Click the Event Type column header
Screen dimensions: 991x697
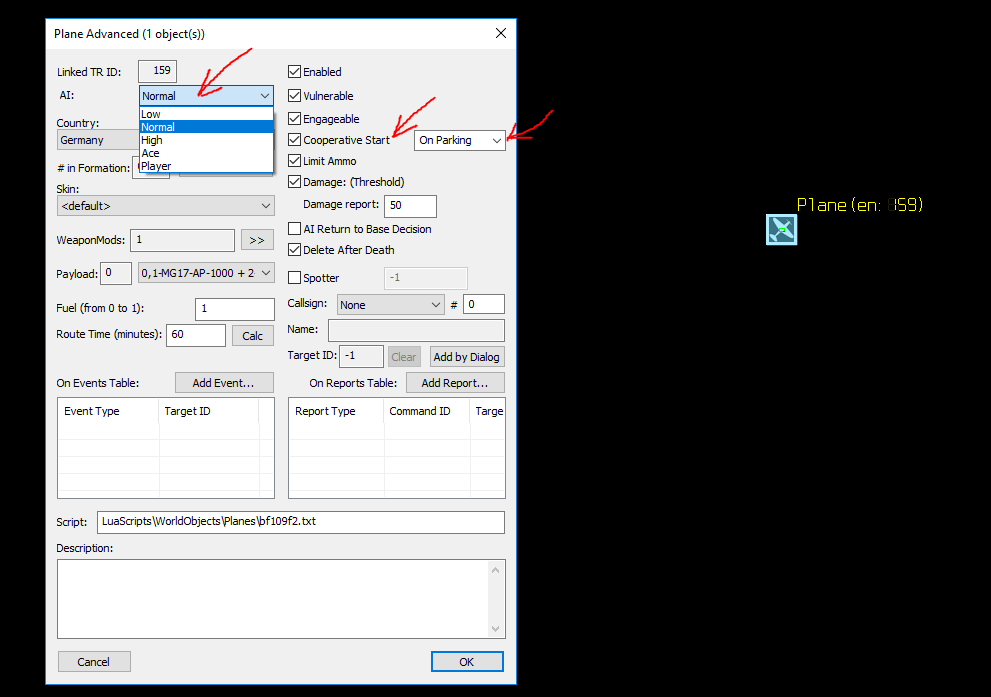[108, 411]
